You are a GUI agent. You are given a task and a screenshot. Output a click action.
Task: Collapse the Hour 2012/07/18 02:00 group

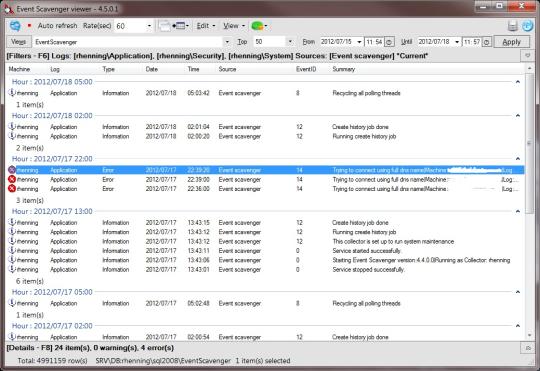pyautogui.click(x=518, y=116)
